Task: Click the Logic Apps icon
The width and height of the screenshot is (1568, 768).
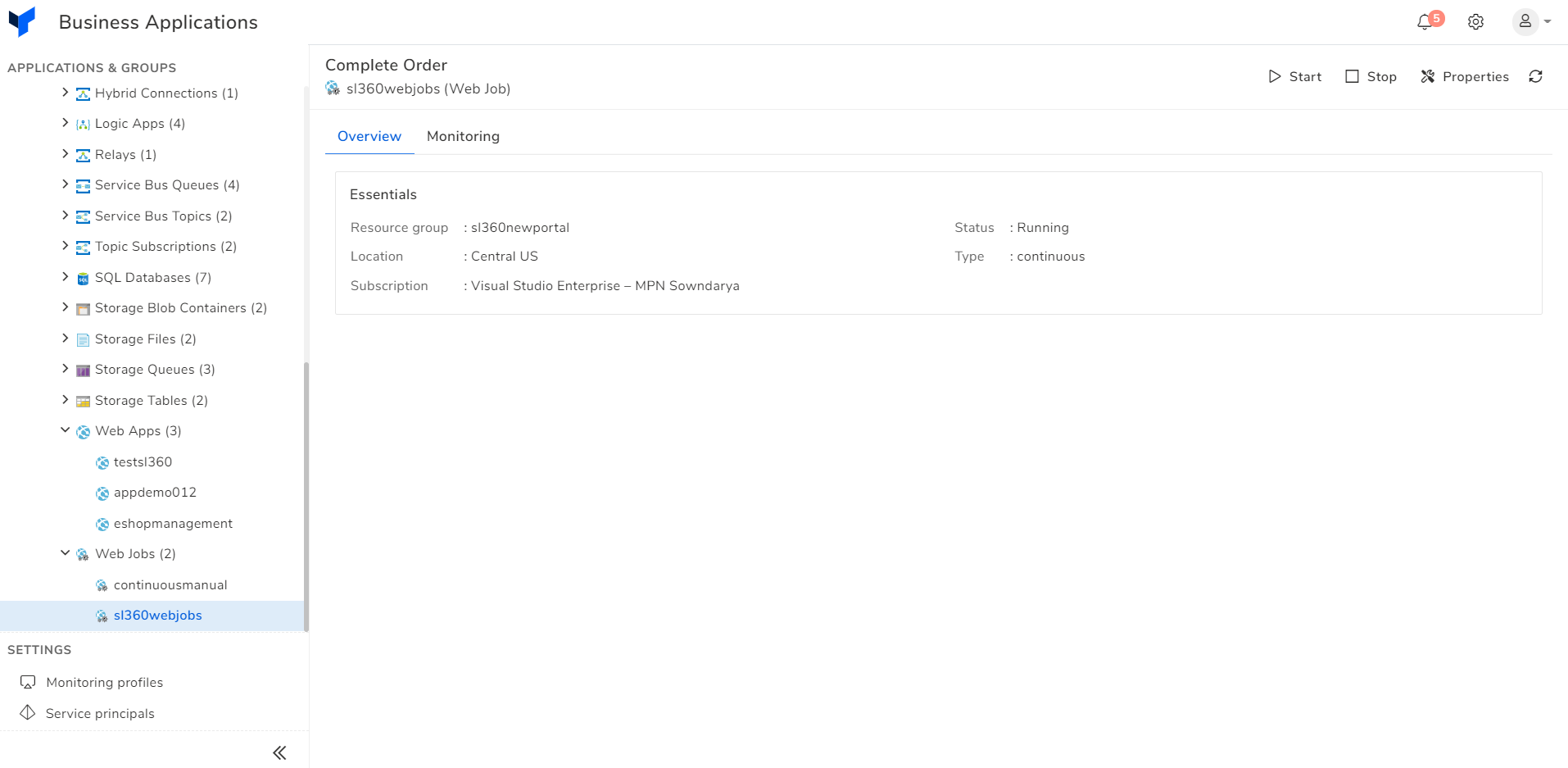Action: (83, 125)
